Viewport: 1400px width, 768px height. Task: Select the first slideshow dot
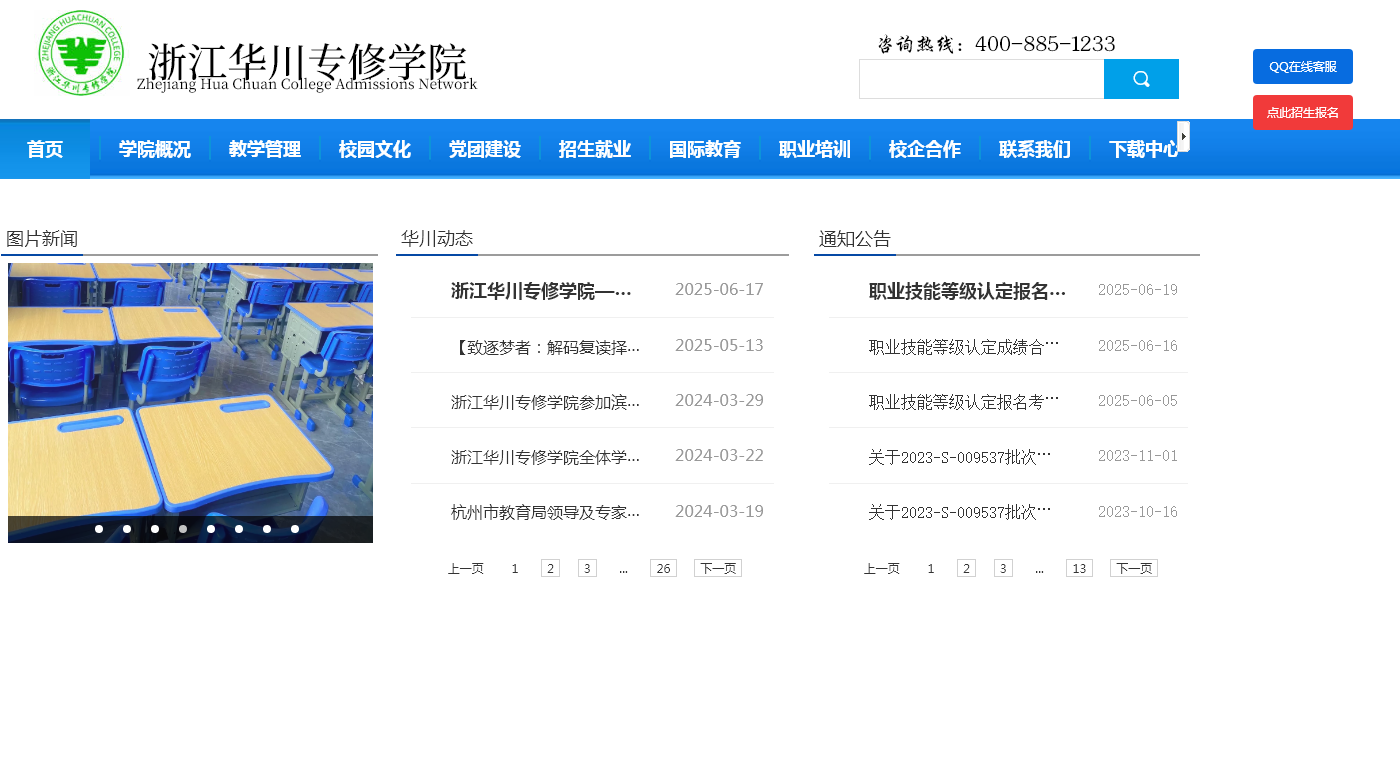[x=99, y=529]
